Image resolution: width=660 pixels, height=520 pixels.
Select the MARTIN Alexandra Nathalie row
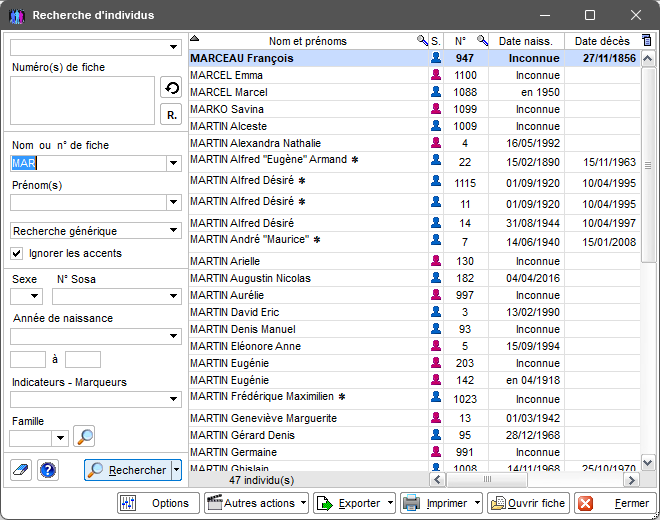(415, 143)
